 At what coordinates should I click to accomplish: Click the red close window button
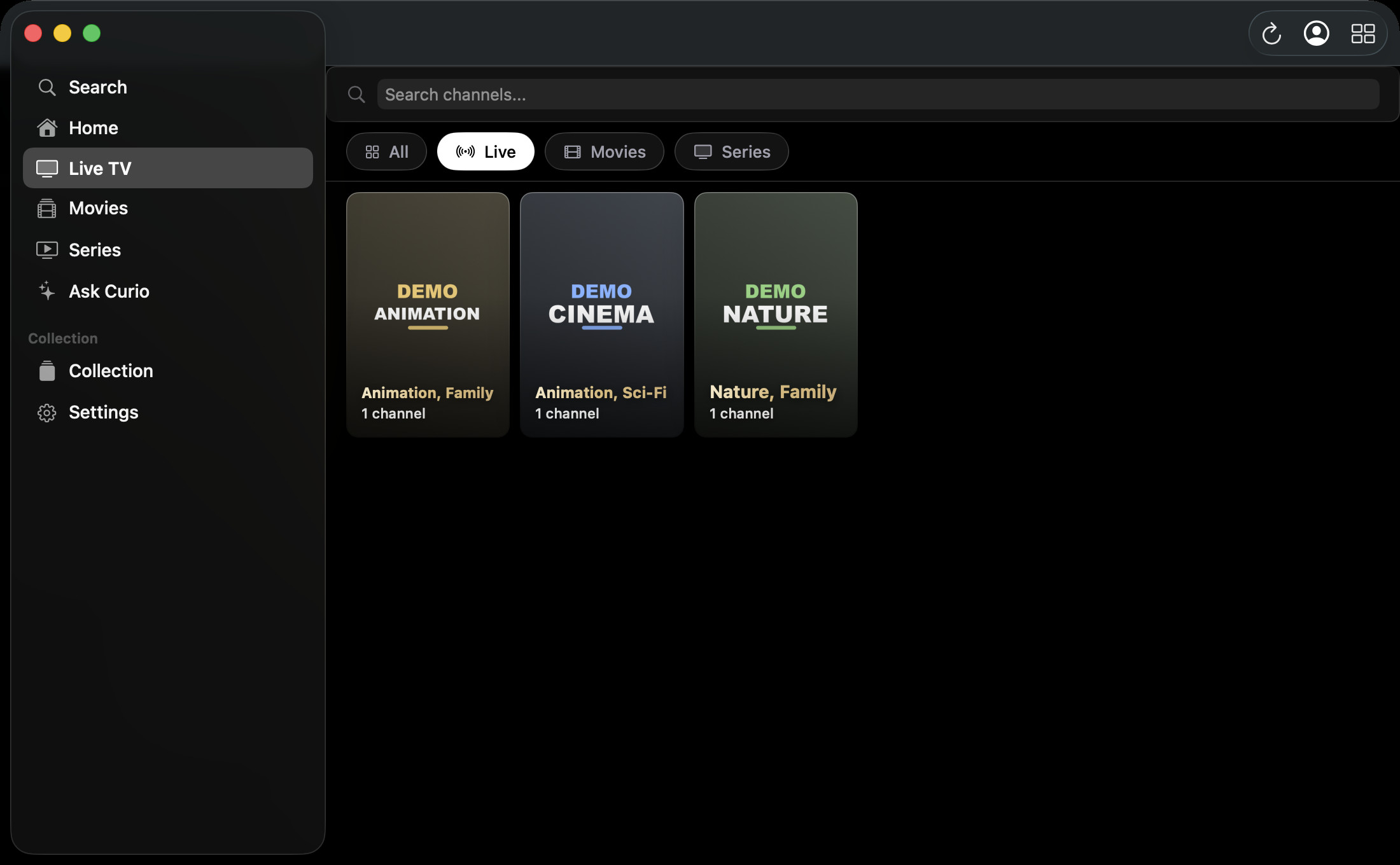tap(33, 33)
